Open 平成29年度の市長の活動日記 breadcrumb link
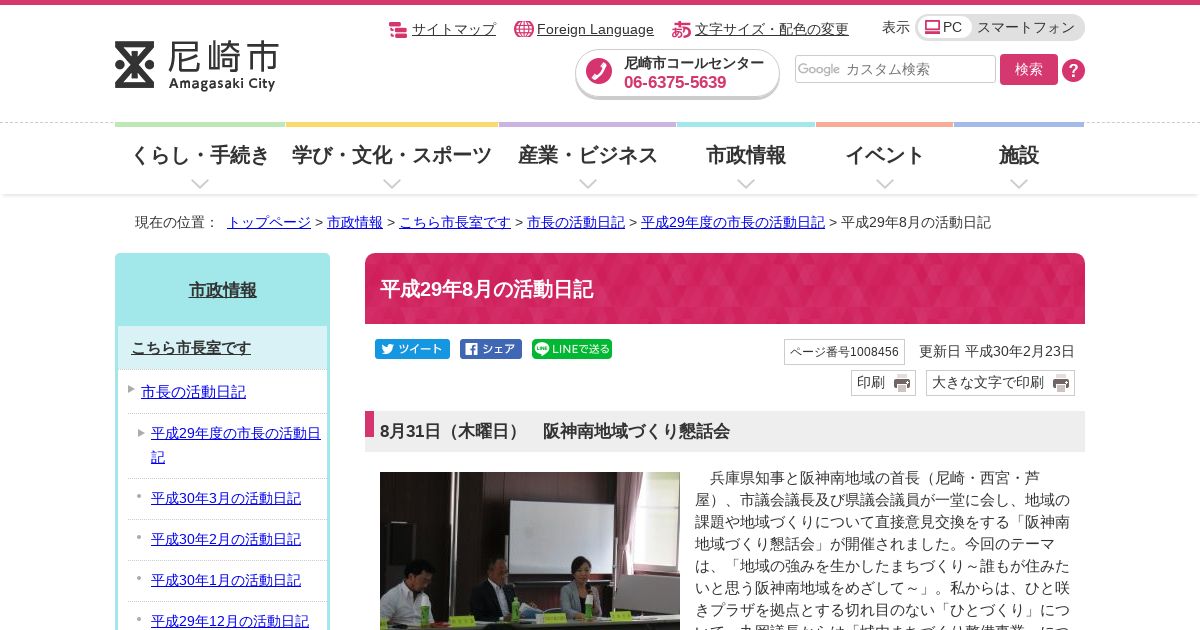 [733, 222]
